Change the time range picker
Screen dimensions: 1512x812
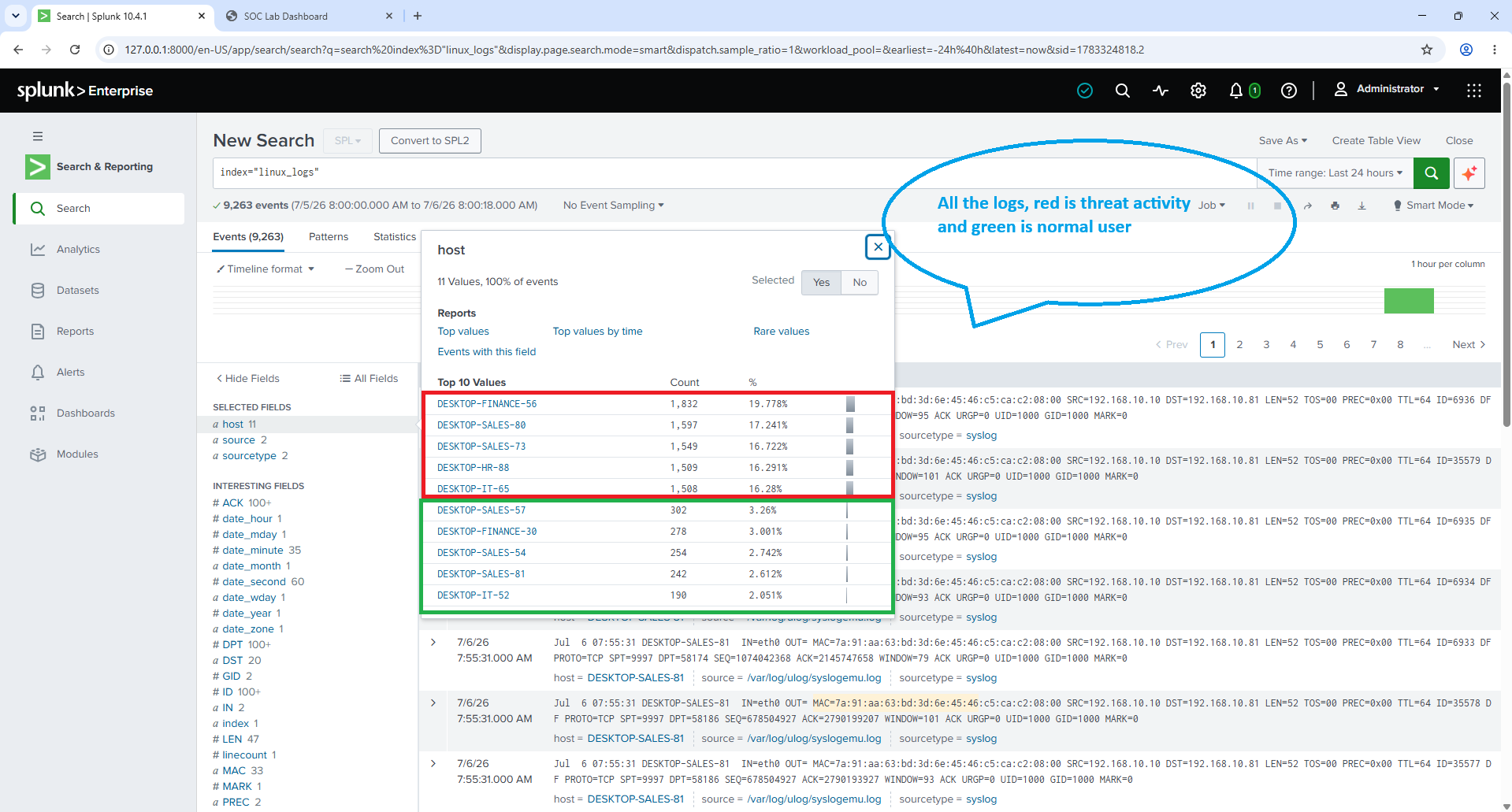click(1336, 173)
